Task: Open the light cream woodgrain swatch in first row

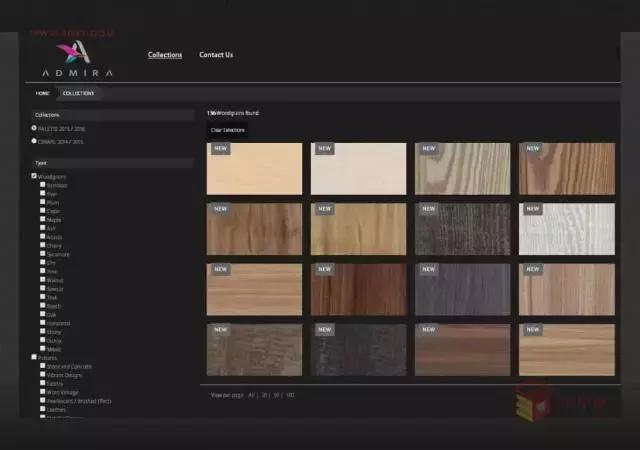Action: click(254, 169)
